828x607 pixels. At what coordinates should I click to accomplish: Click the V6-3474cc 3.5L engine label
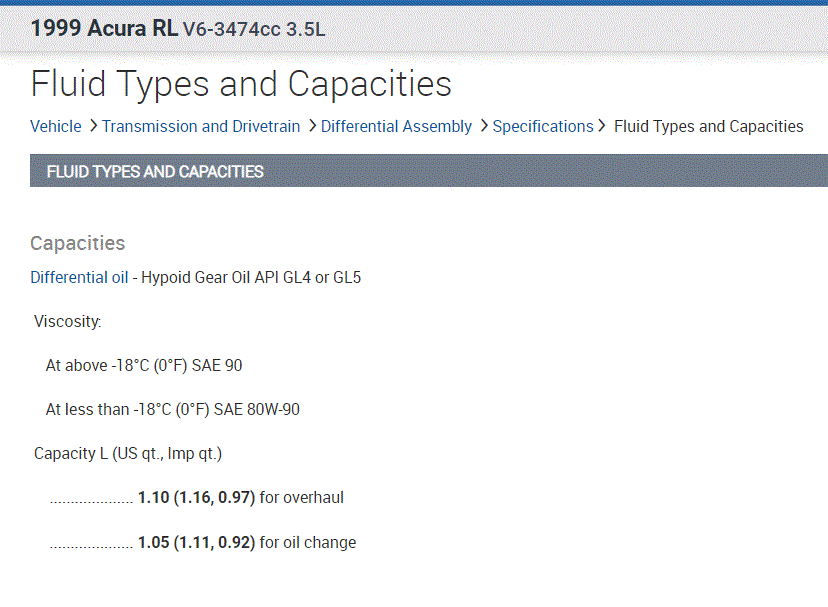click(254, 29)
